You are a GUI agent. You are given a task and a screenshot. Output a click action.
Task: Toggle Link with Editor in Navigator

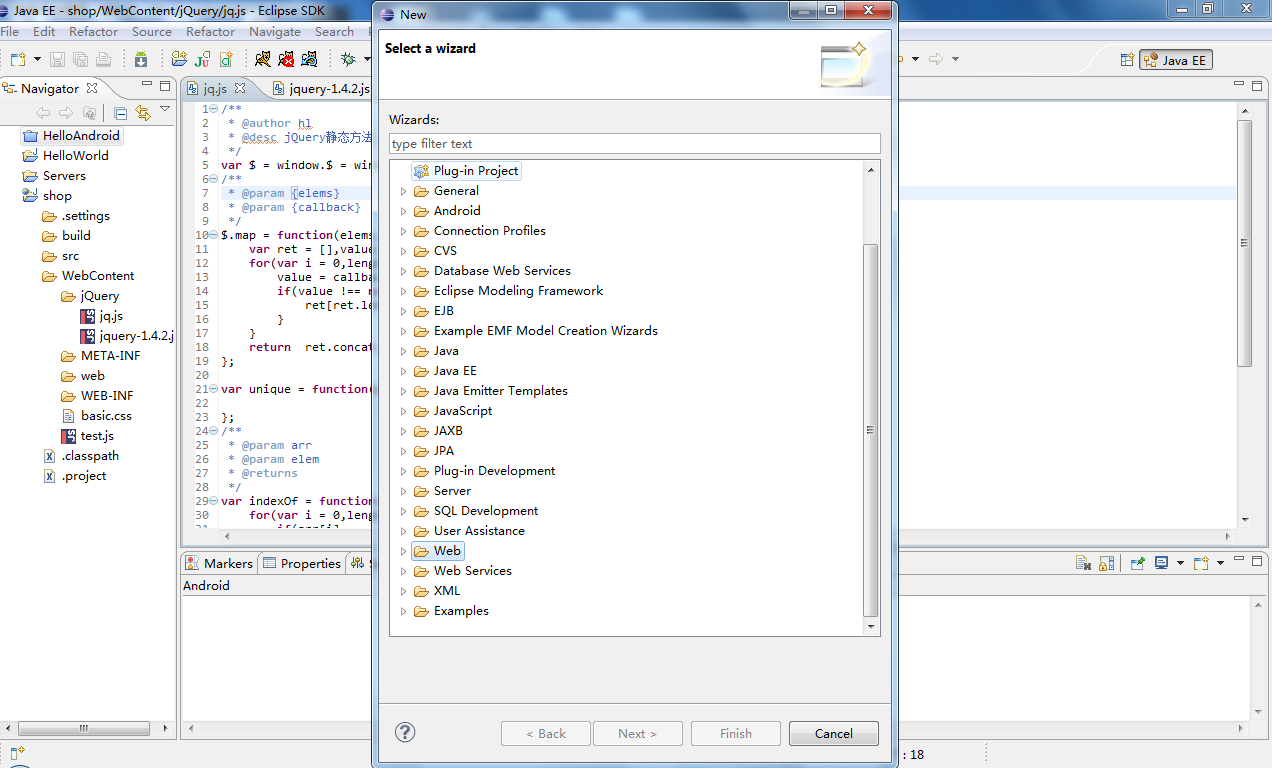143,113
